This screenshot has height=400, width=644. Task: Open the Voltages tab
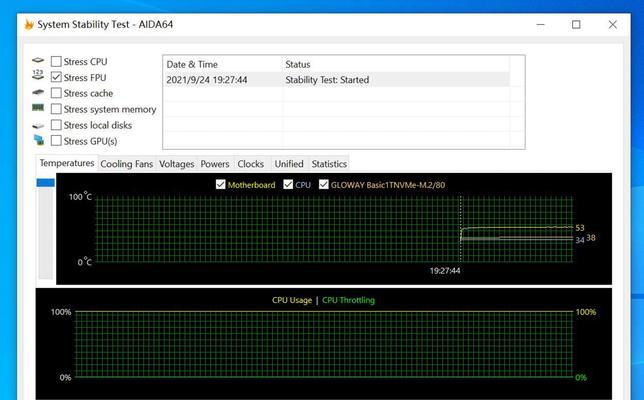(x=177, y=164)
